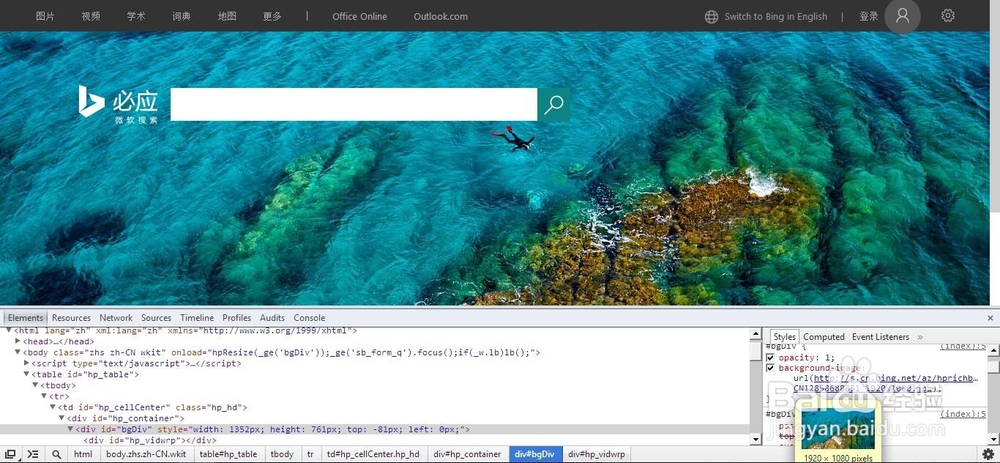This screenshot has width=1000, height=463.
Task: Close the DevTools panel with the X
Action: (x=990, y=318)
